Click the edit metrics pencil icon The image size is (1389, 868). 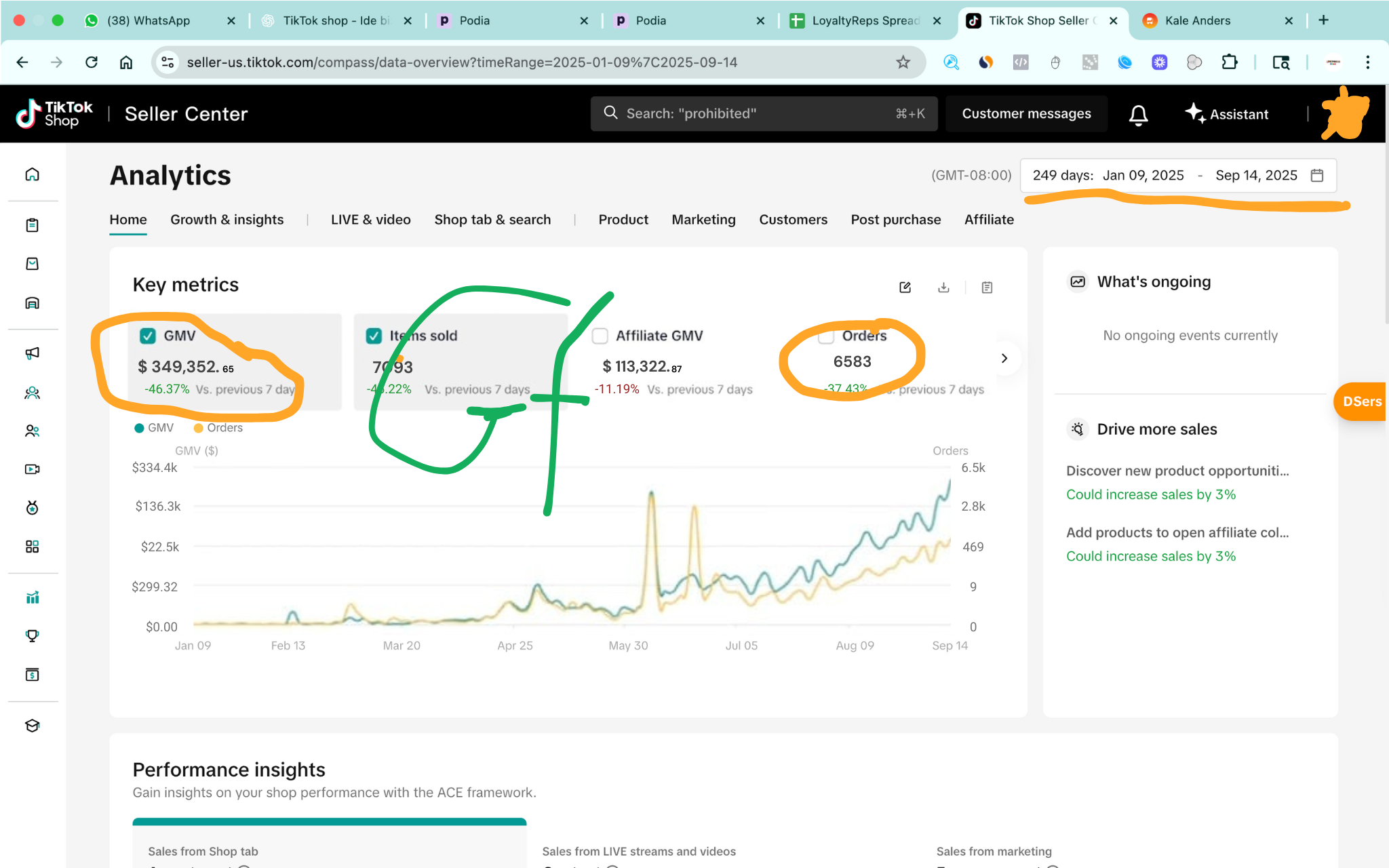pyautogui.click(x=905, y=288)
